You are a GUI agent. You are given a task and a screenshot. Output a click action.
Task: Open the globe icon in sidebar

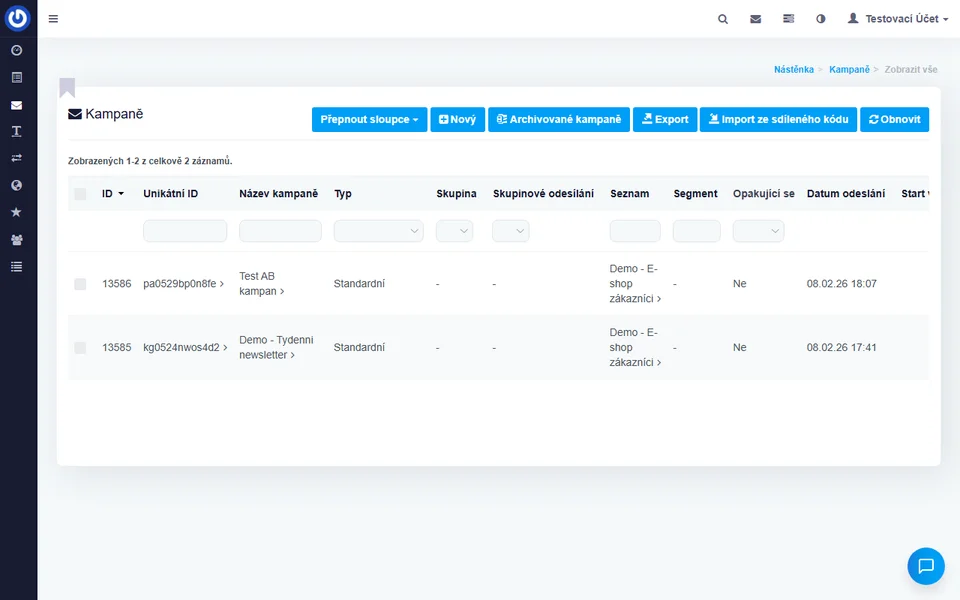[16, 185]
